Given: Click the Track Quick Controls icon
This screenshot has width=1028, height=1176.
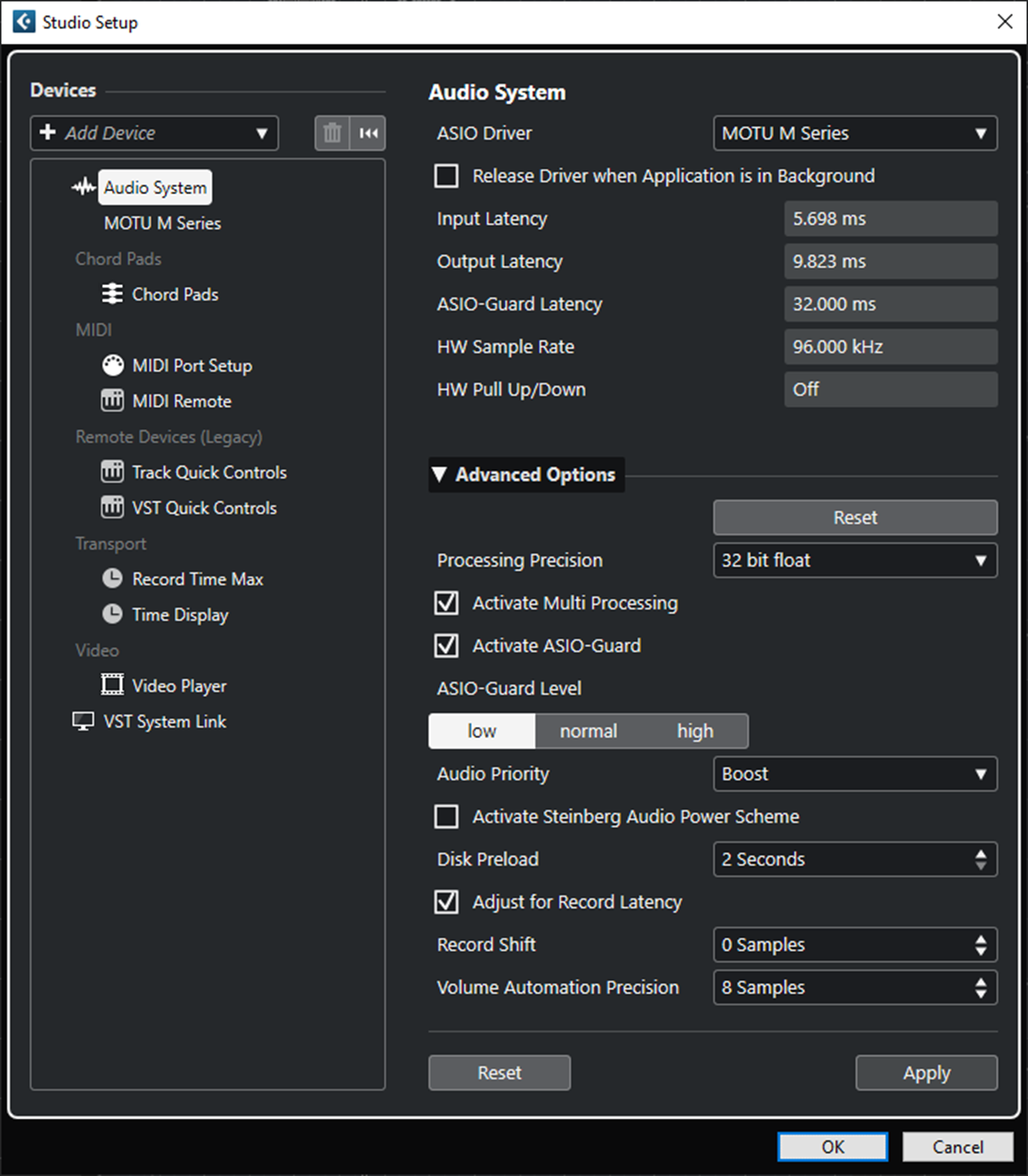Looking at the screenshot, I should coord(112,472).
